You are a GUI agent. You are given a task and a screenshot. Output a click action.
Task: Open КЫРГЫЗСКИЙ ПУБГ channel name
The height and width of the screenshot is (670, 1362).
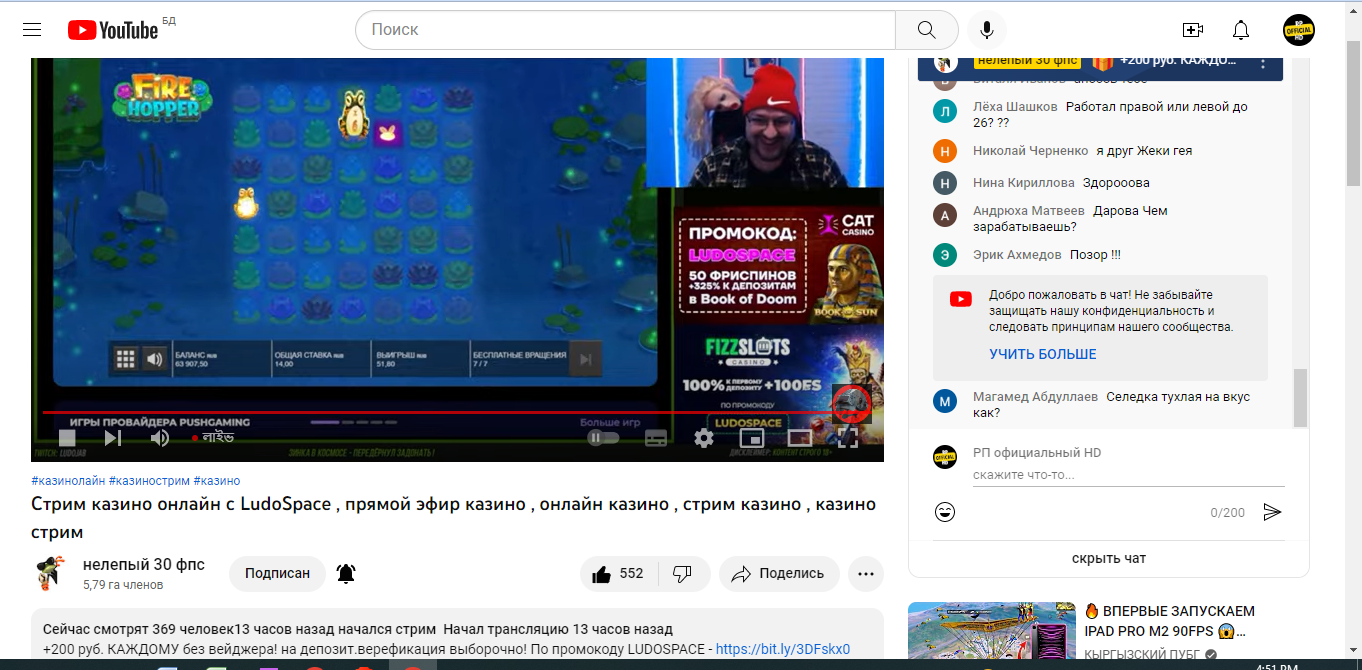(1144, 656)
